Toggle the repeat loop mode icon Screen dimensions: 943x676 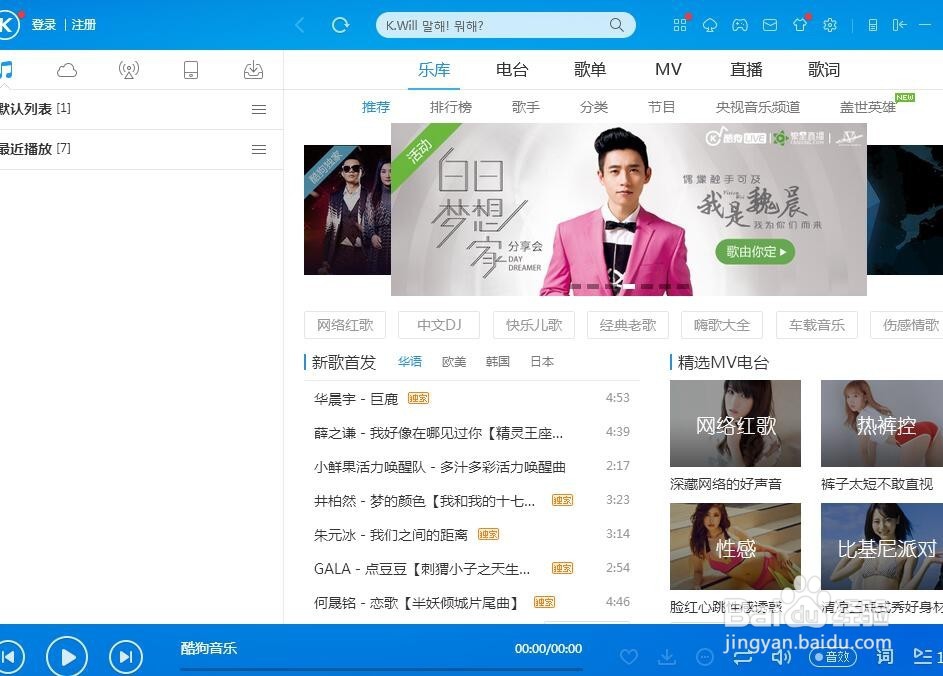[x=743, y=657]
